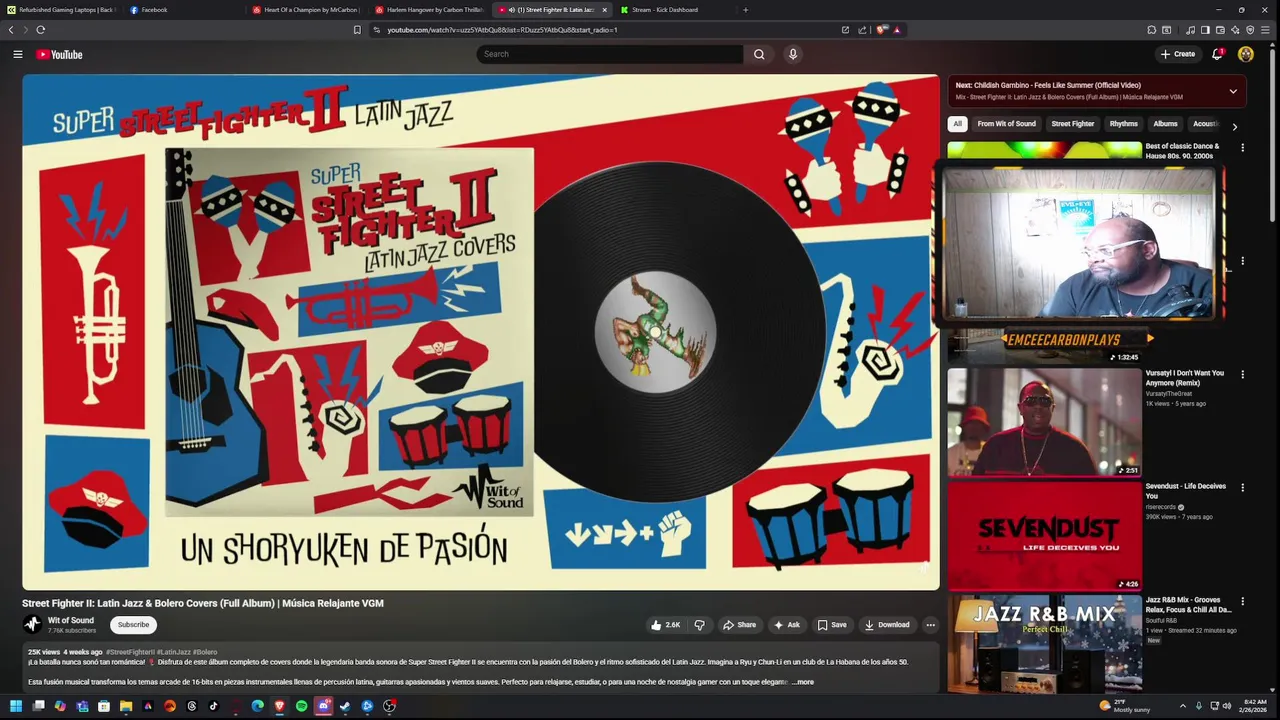This screenshot has height=720, width=1280.
Task: Go to YouTube home via logo
Action: (x=59, y=54)
